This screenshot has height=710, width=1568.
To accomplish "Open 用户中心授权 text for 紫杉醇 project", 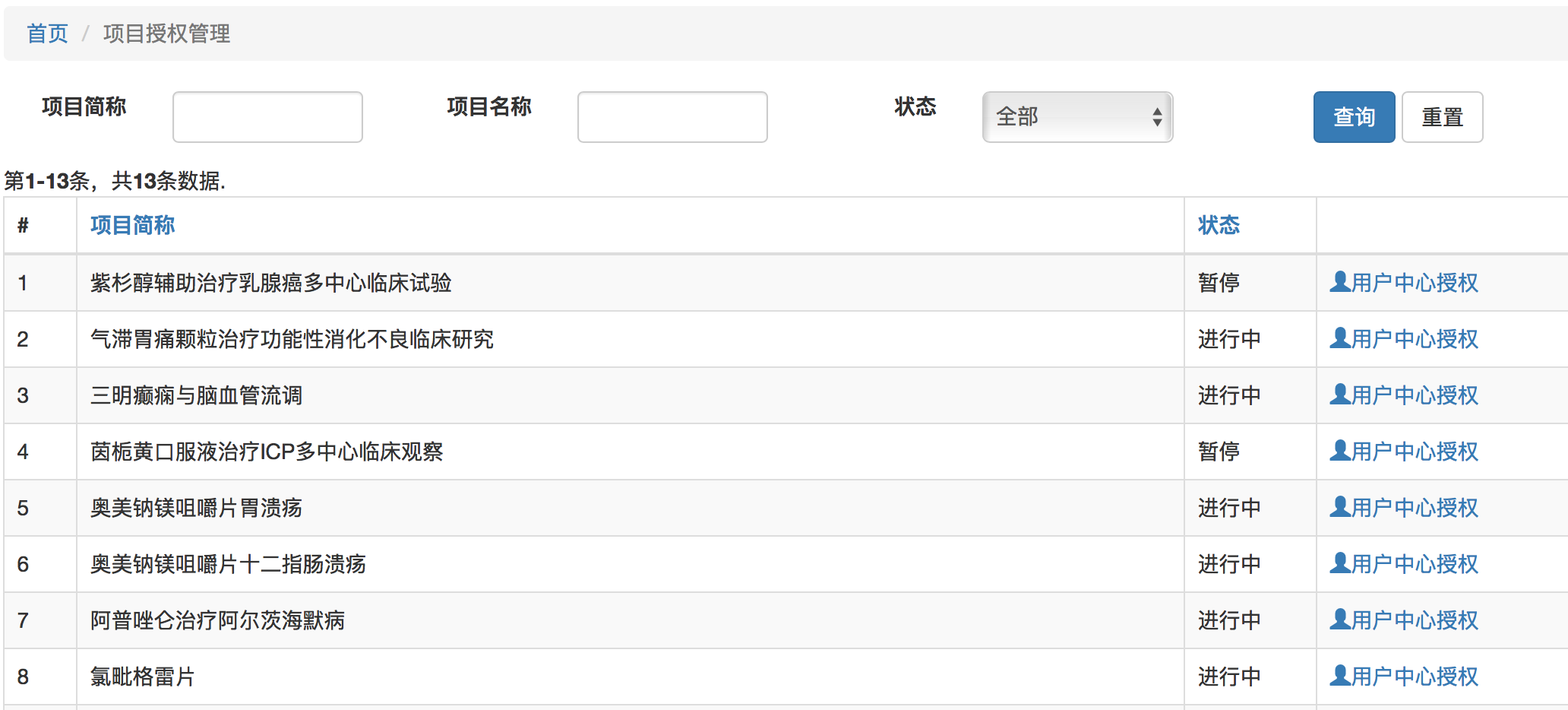I will [x=1415, y=283].
